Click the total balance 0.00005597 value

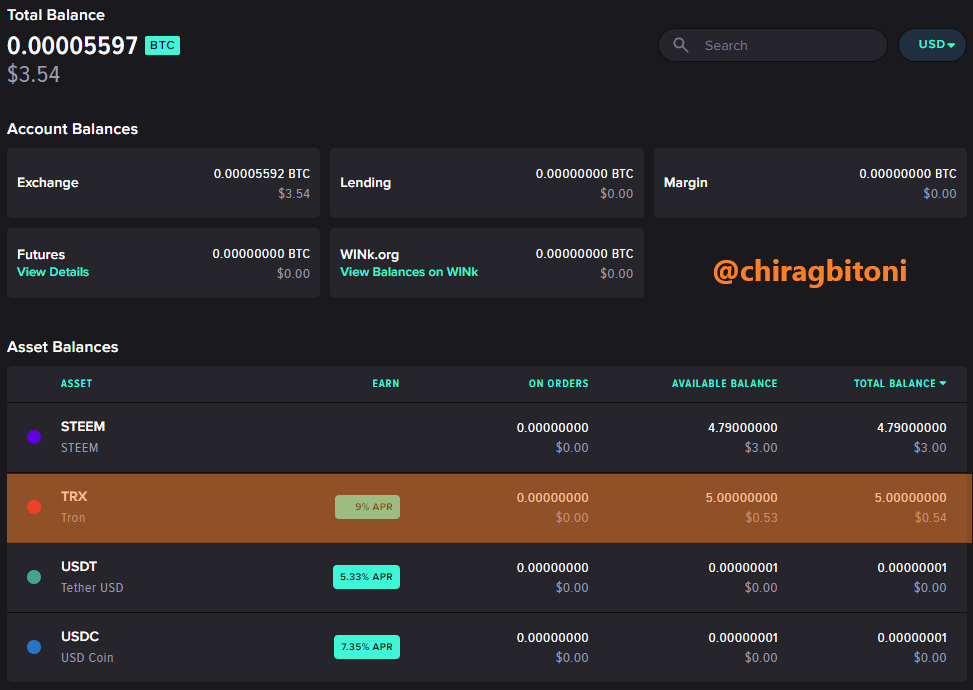click(x=72, y=46)
